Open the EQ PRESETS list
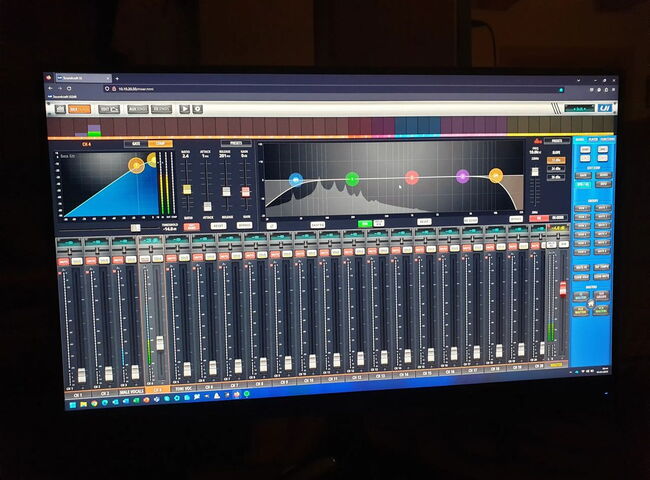This screenshot has width=650, height=480. (556, 141)
